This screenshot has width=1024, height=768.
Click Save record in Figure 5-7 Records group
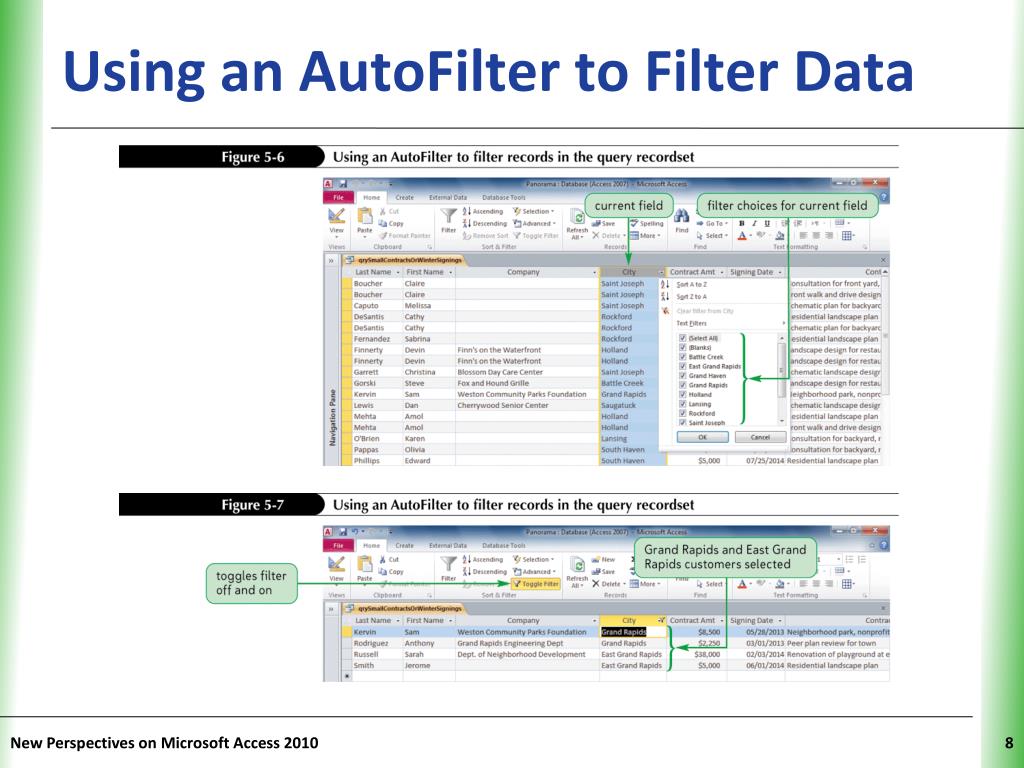pos(603,571)
